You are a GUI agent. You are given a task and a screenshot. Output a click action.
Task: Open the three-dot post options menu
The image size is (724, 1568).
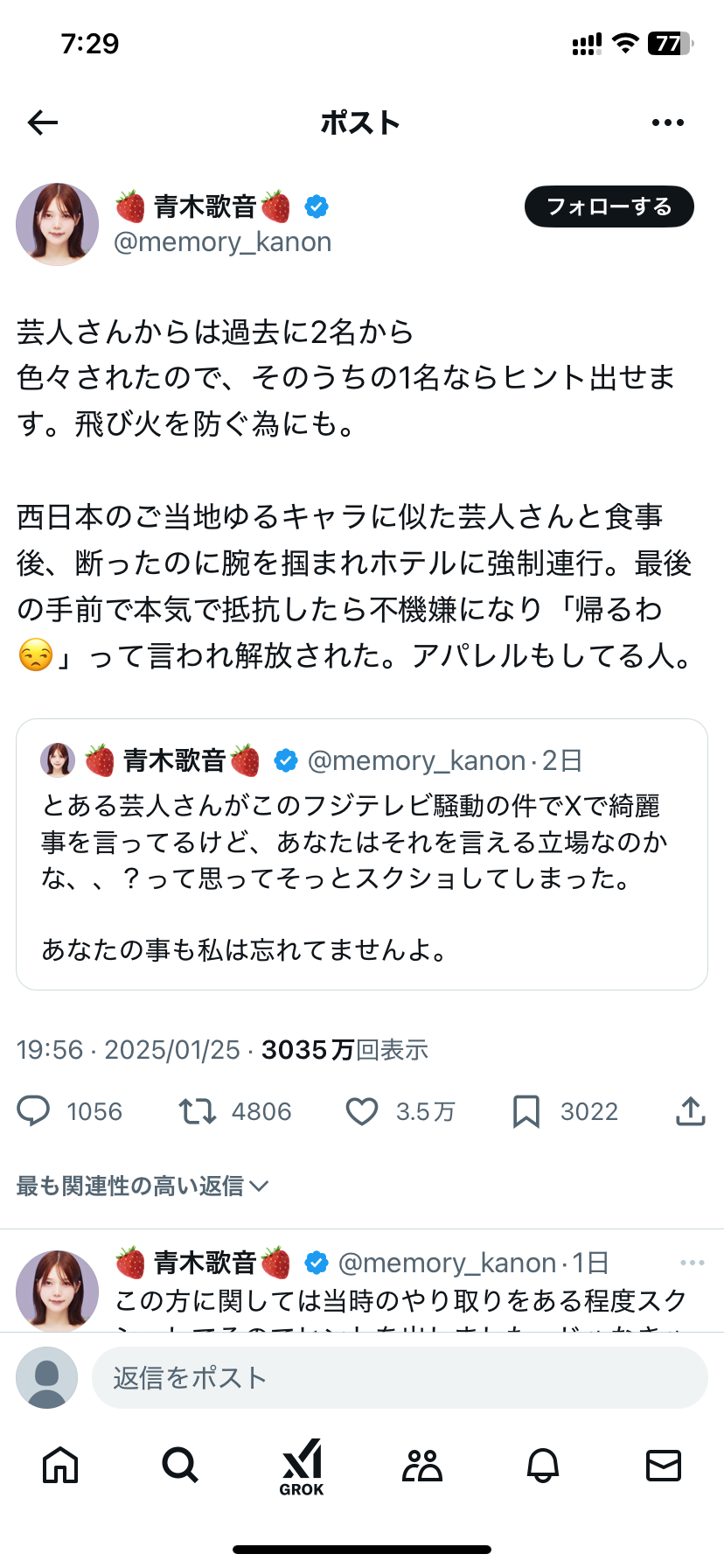tap(668, 122)
